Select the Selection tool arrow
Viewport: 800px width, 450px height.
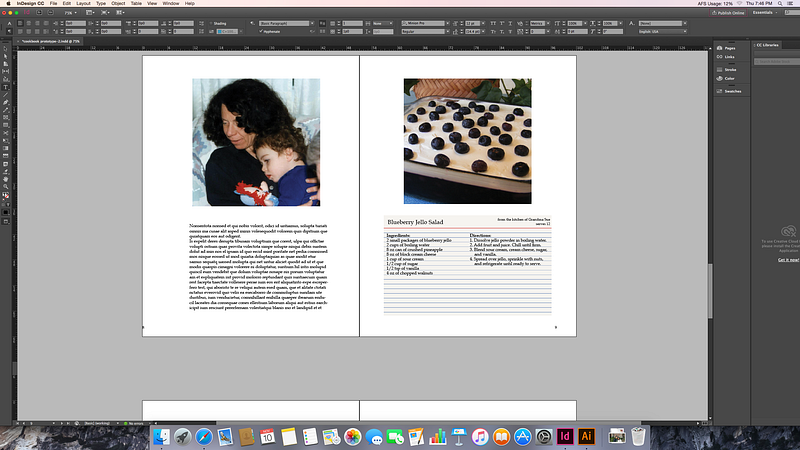point(6,49)
